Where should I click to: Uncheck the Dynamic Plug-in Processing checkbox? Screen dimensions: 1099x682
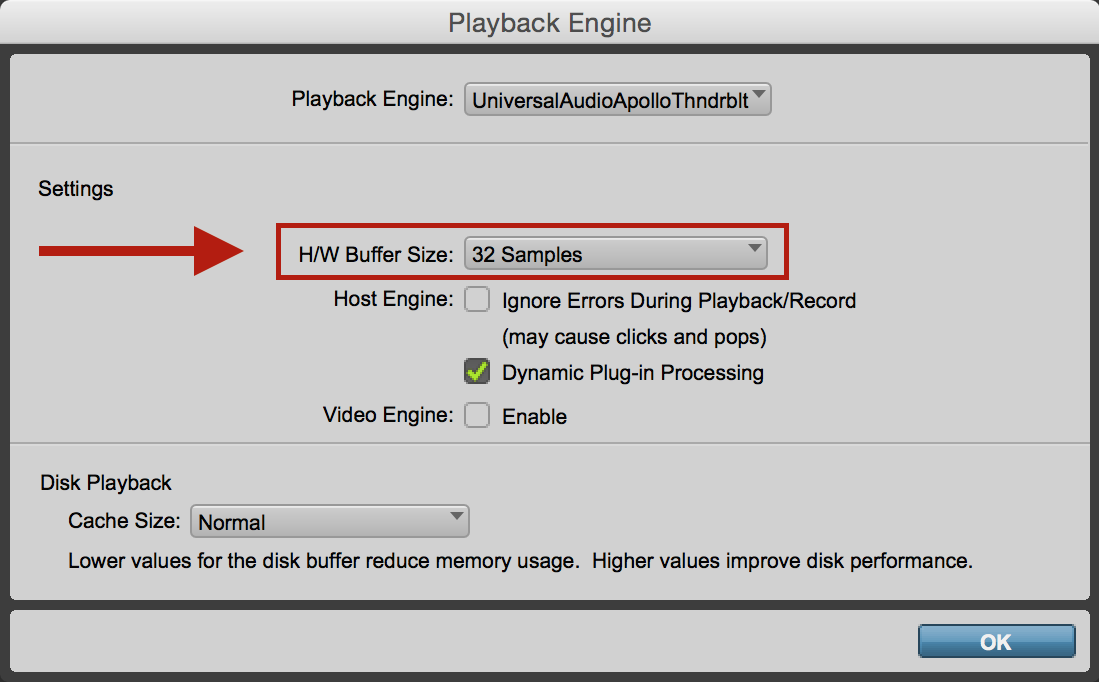coord(477,372)
